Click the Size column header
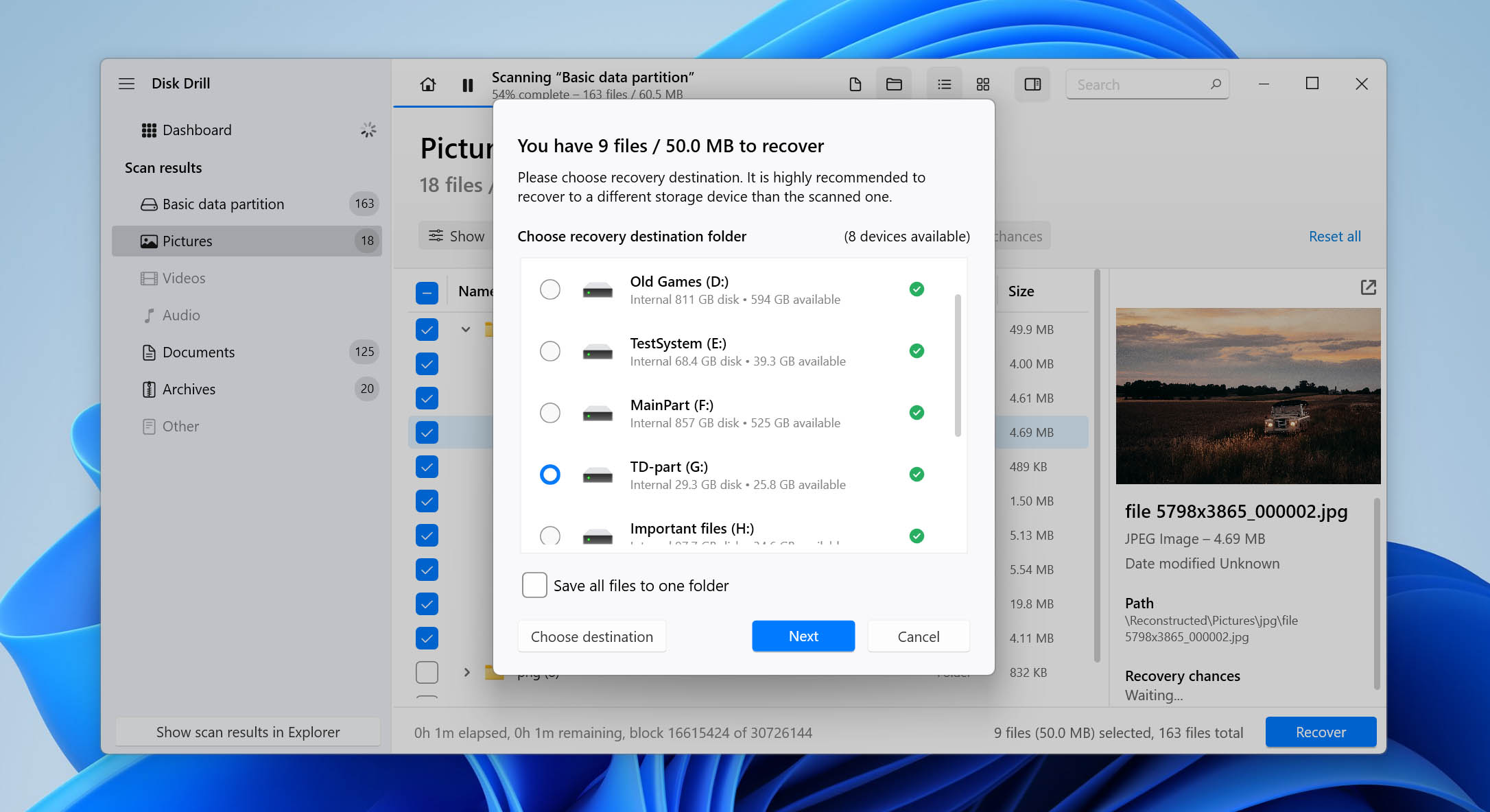Image resolution: width=1490 pixels, height=812 pixels. (x=1021, y=291)
